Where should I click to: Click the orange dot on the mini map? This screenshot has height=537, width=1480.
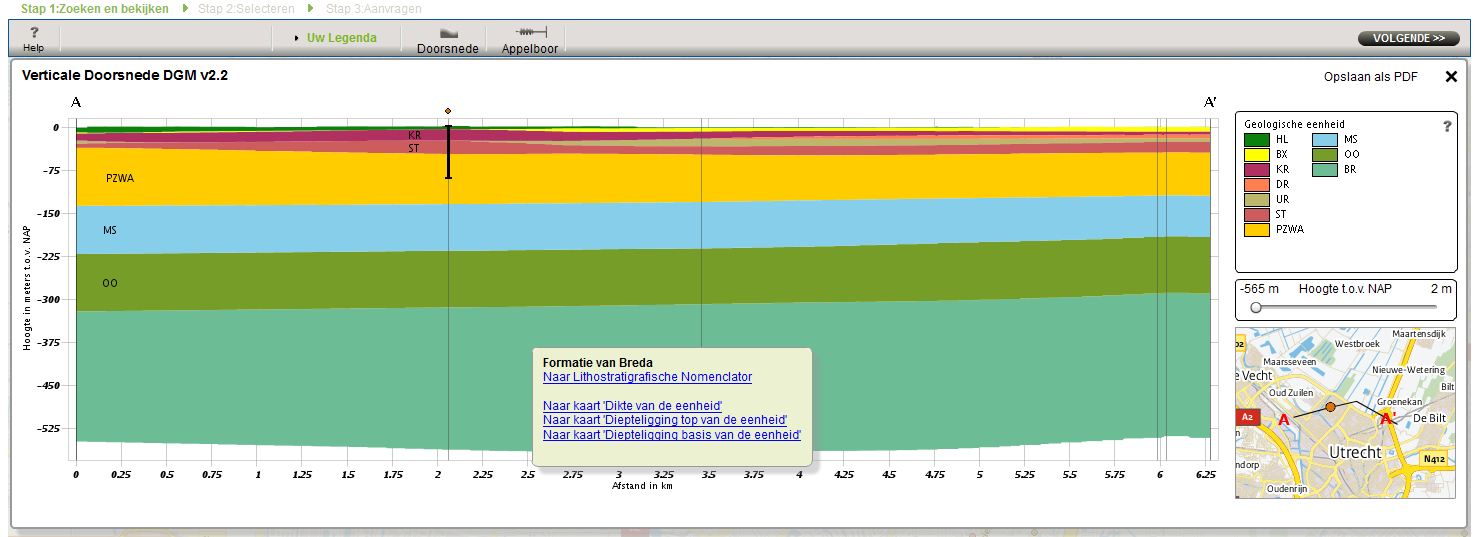[x=1330, y=407]
